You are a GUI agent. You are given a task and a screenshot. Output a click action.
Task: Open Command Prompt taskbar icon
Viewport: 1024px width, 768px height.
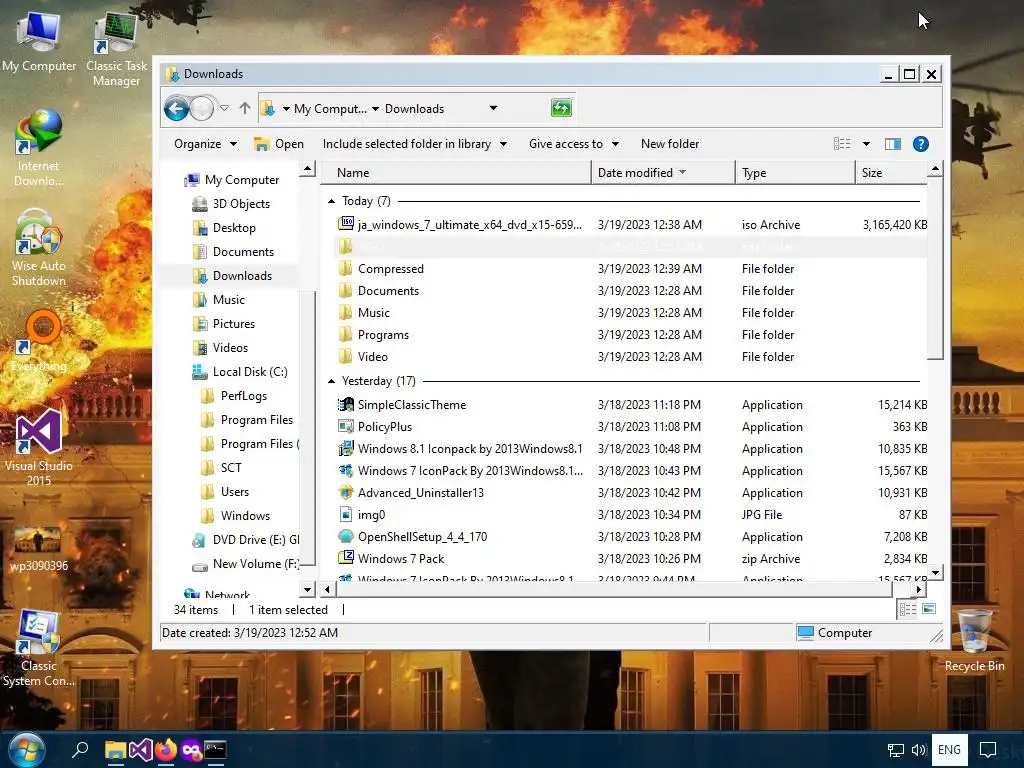click(x=216, y=750)
